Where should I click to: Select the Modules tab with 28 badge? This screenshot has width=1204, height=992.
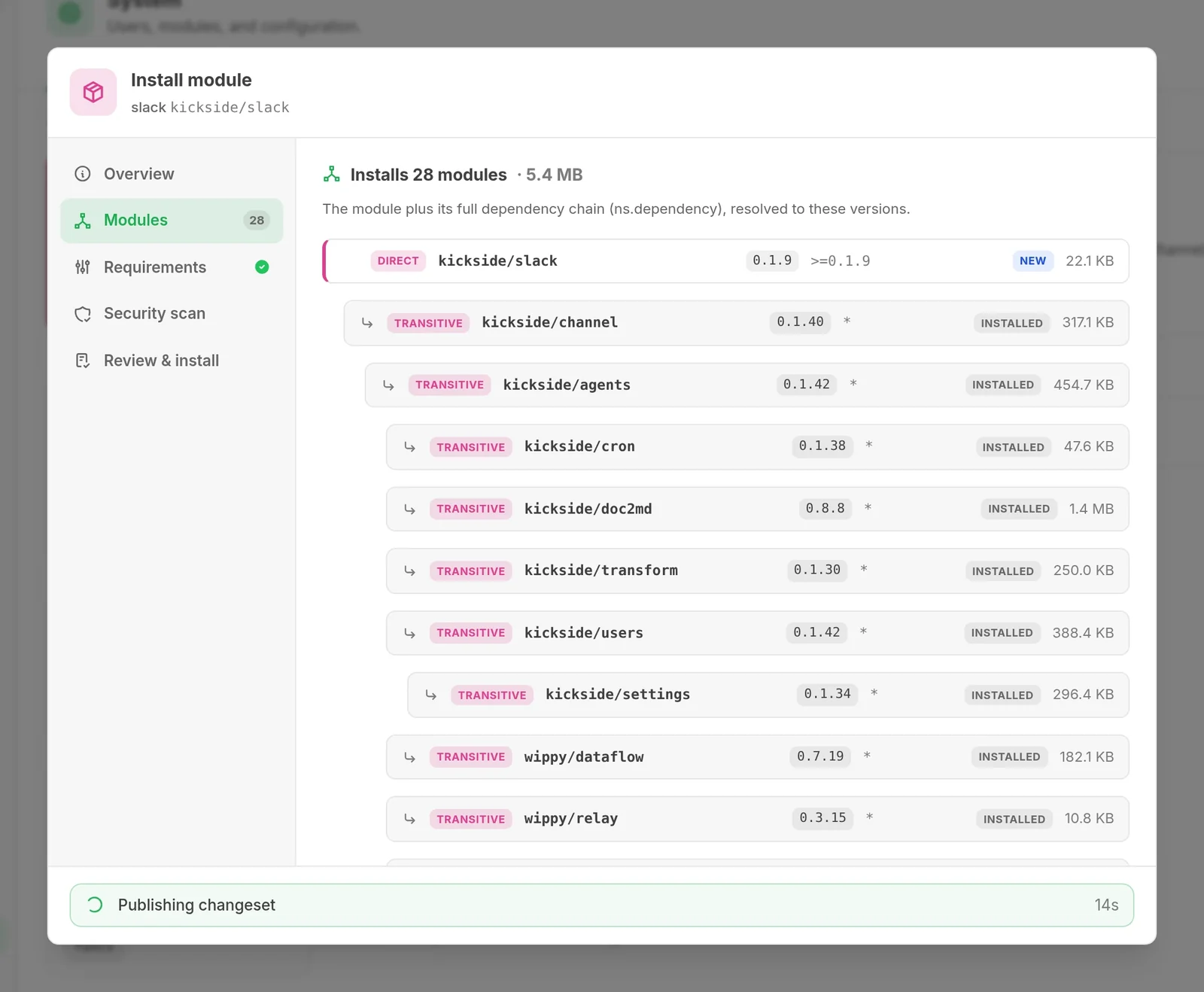[172, 221]
